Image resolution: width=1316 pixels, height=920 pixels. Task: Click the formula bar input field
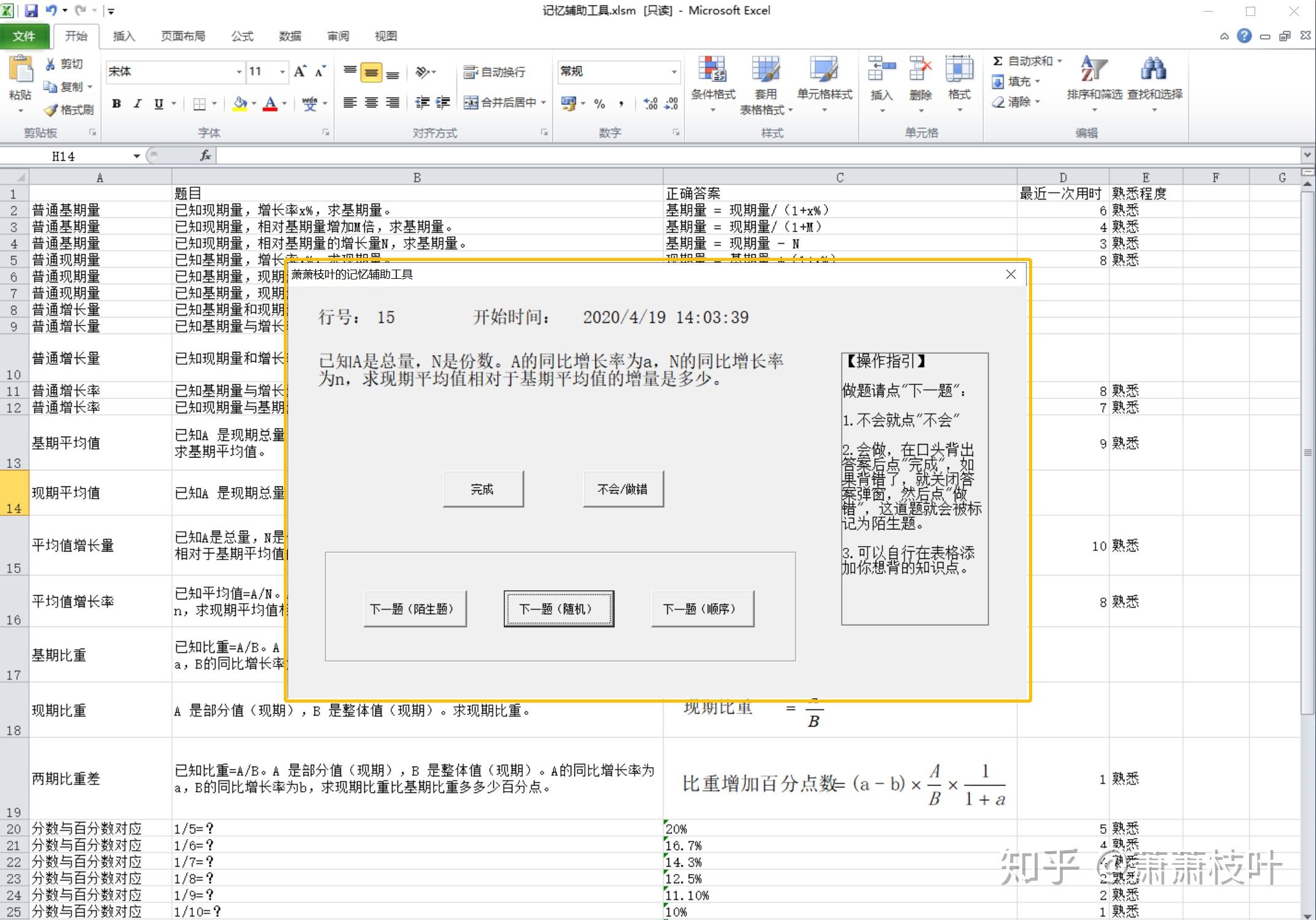(x=737, y=156)
